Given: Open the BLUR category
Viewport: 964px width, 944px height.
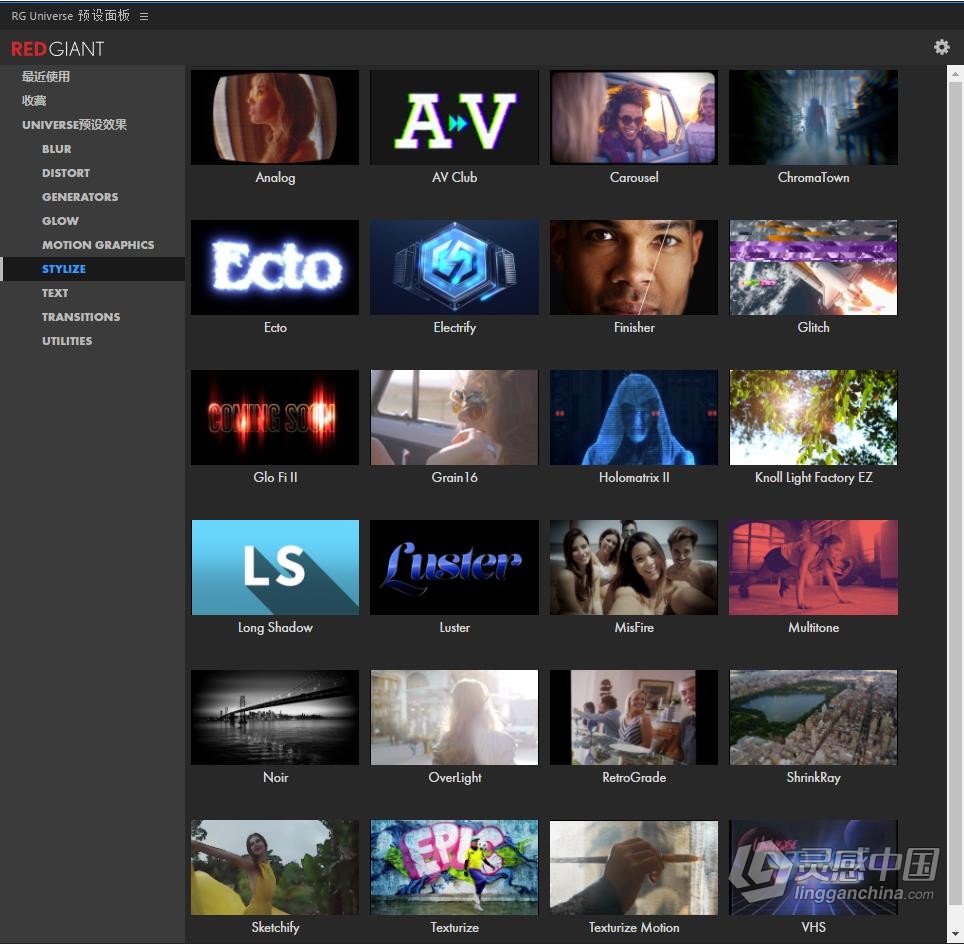Looking at the screenshot, I should (57, 149).
